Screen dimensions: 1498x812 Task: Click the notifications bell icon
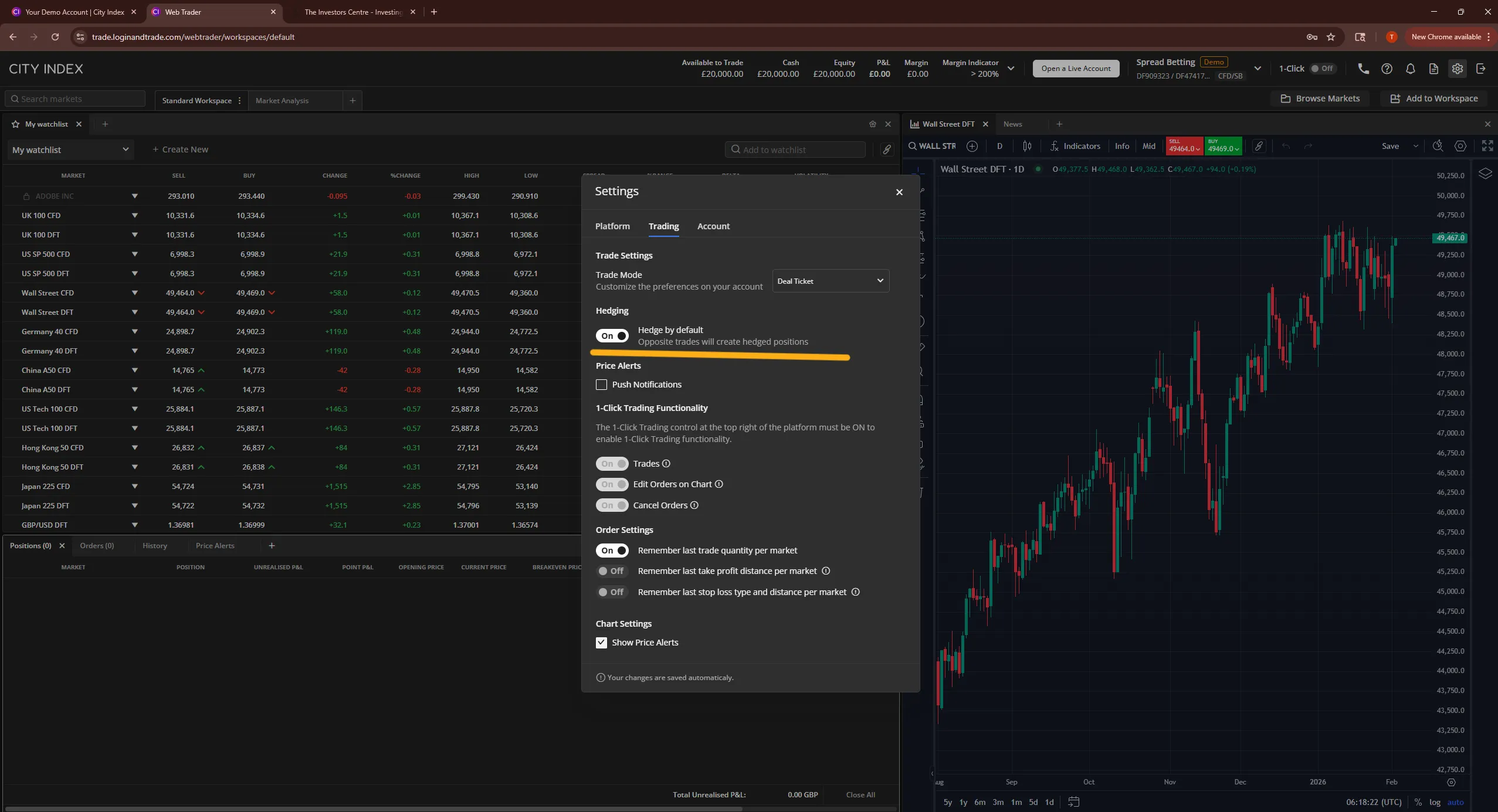tap(1410, 69)
